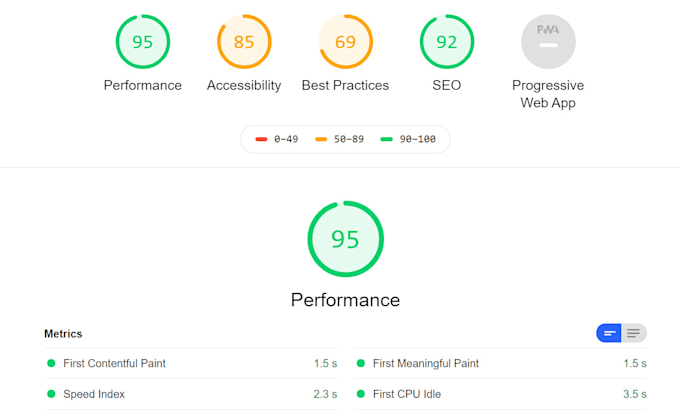Click the green dot beside First CPU Idle

[x=361, y=394]
